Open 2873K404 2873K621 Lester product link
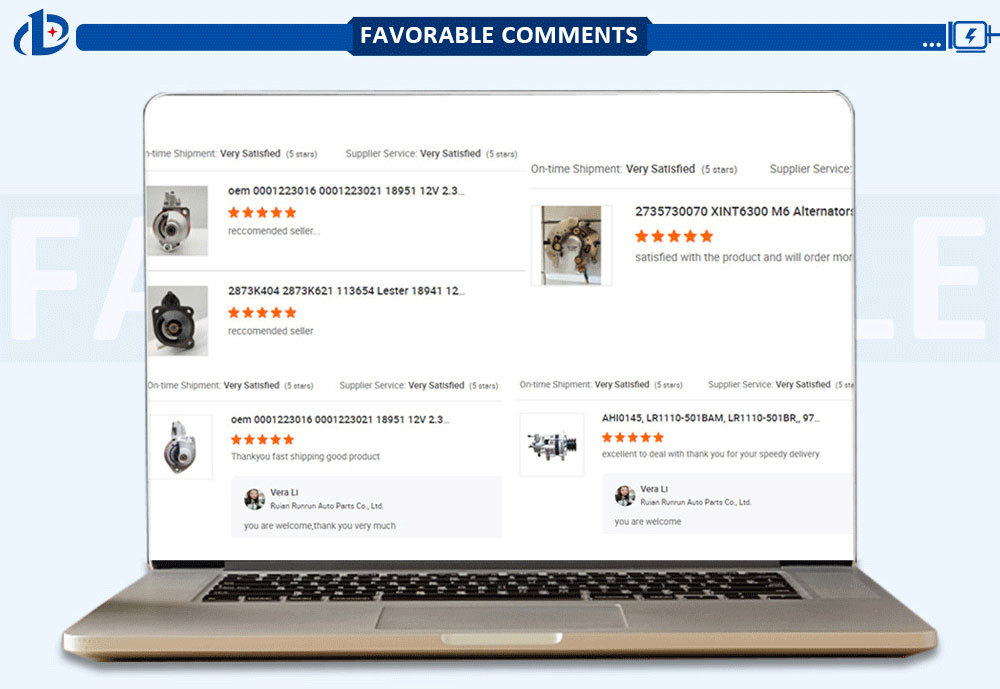Viewport: 1000px width, 689px height. coord(346,291)
